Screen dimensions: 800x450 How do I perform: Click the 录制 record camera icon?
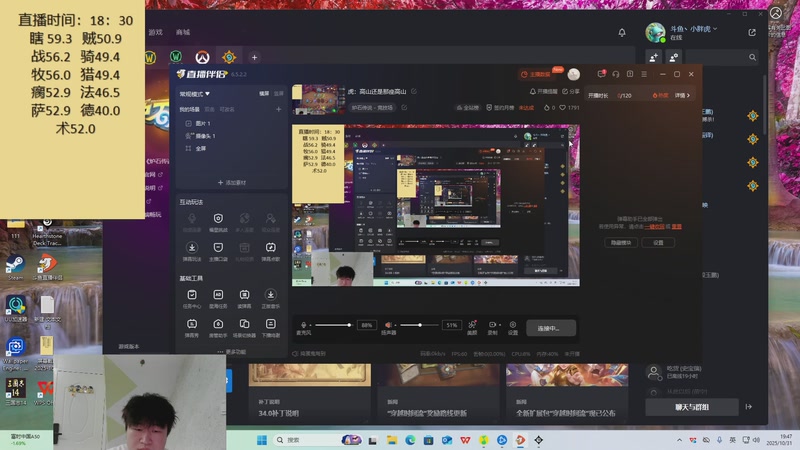[x=492, y=324]
